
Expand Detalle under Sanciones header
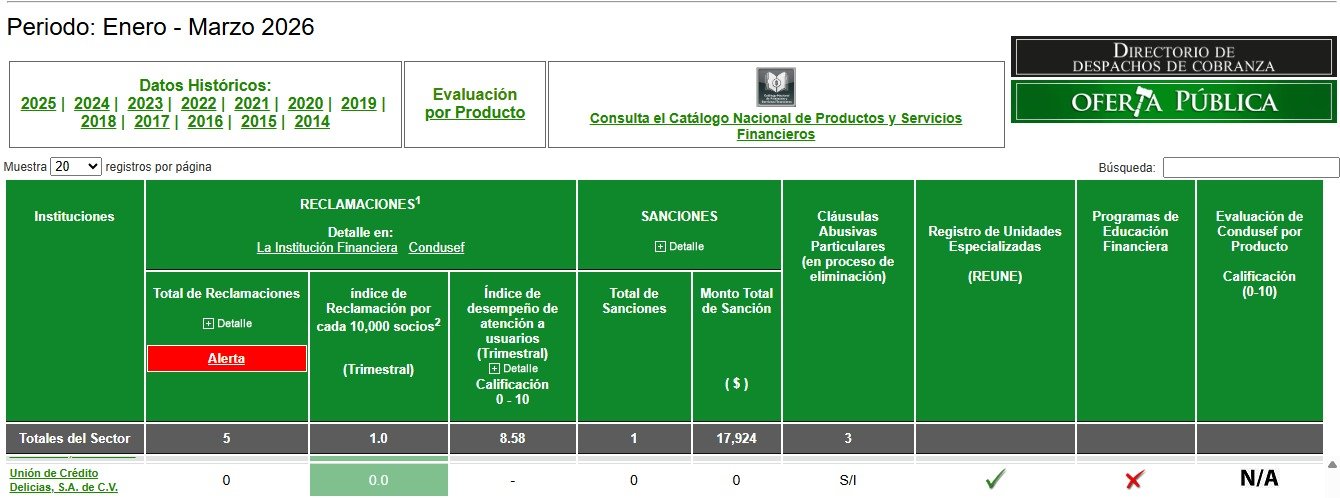(679, 246)
